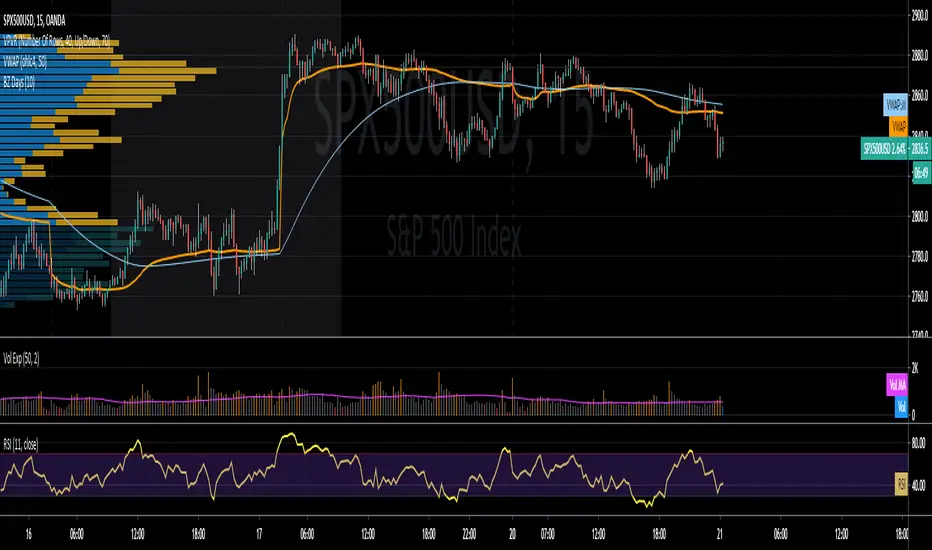Click the 2760.0 price axis value
Screen dimensions: 932x550
(919, 296)
